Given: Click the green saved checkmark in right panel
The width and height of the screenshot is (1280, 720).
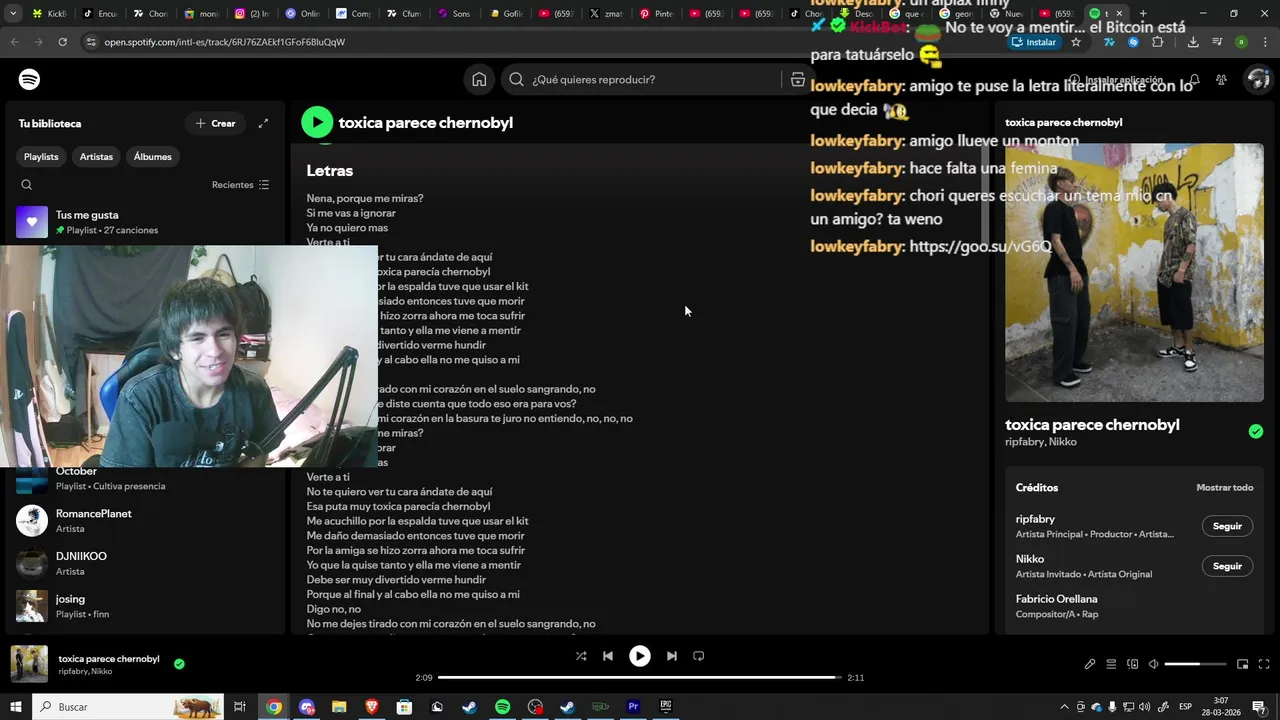Looking at the screenshot, I should pos(1256,431).
